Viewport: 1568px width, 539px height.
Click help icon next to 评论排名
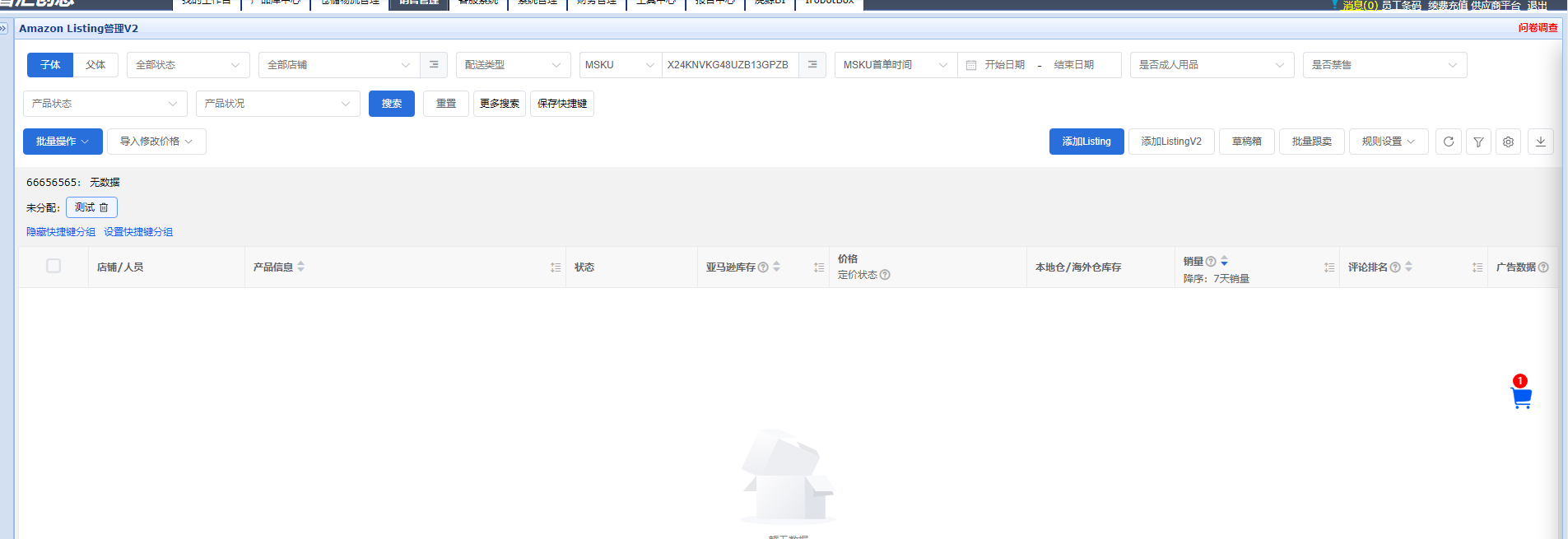[x=1395, y=267]
